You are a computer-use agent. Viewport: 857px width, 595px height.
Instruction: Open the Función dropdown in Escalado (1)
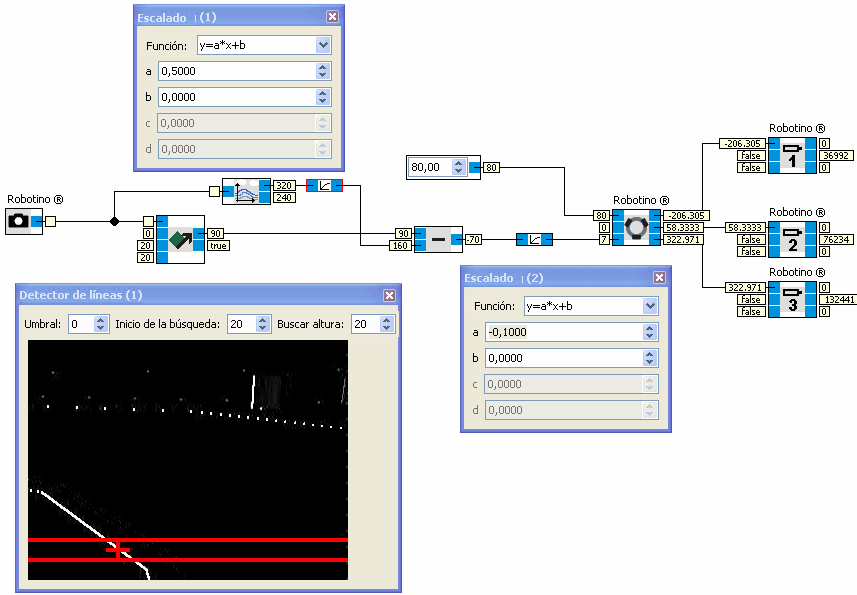click(322, 44)
